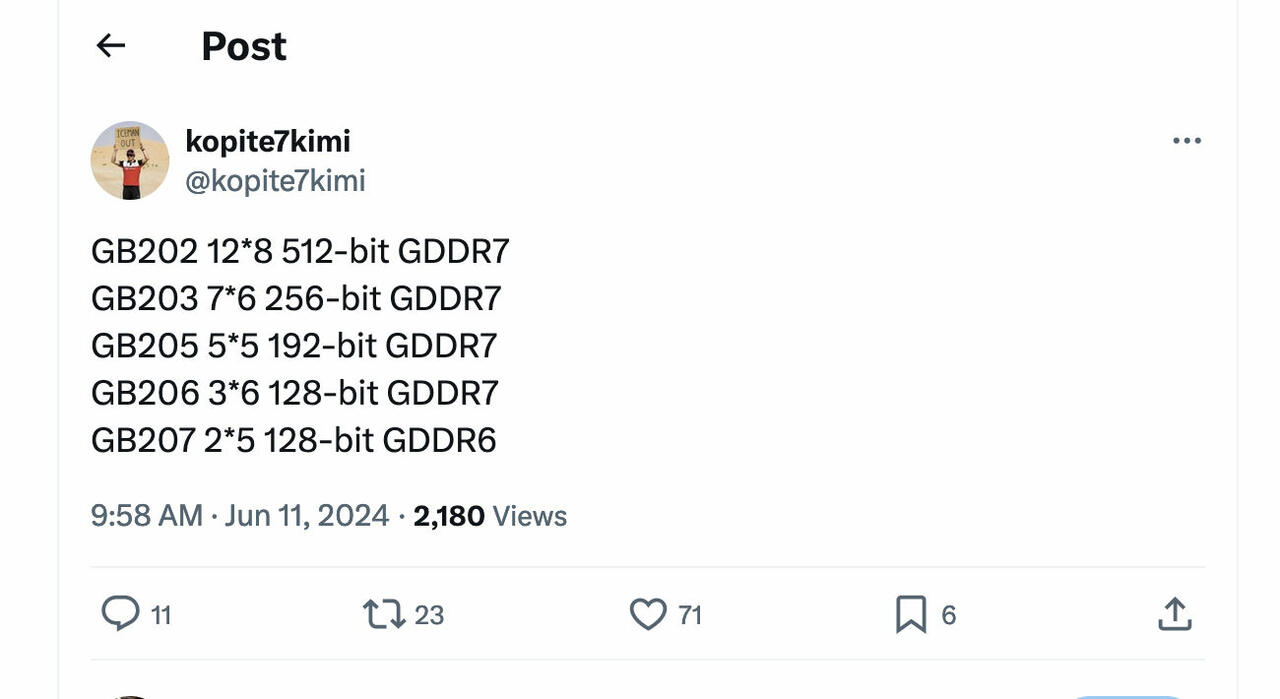
Task: Click the 9:58 AM Jun 11, 2024 timestamp
Action: (240, 516)
